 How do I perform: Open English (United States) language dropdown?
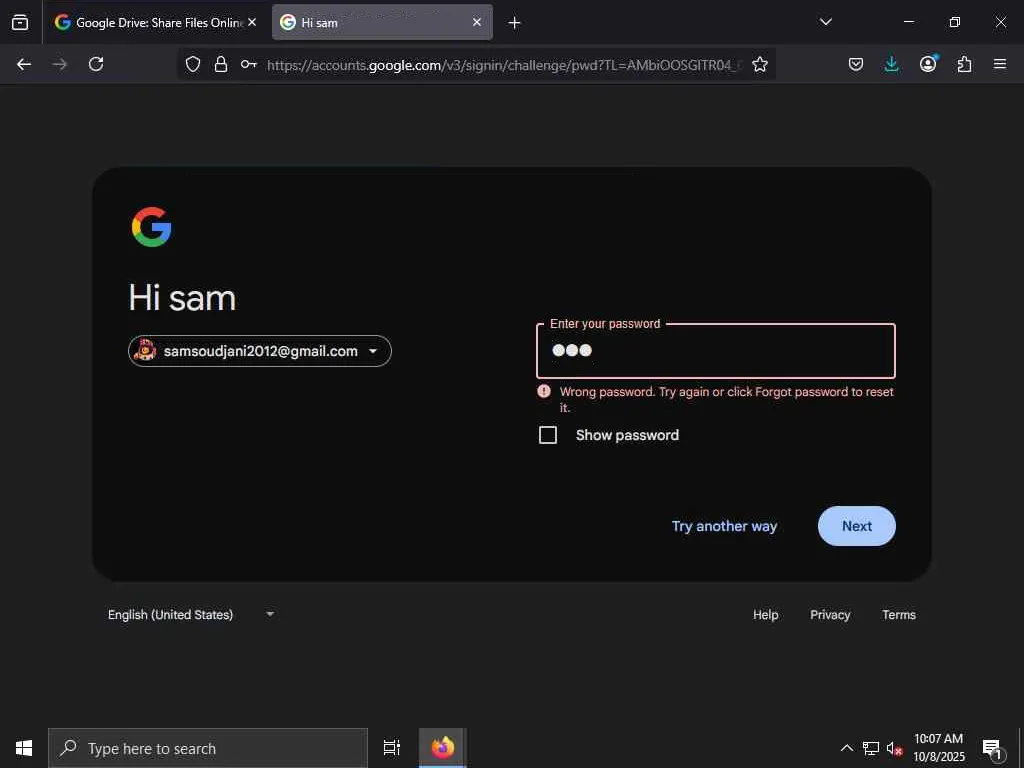pyautogui.click(x=191, y=615)
